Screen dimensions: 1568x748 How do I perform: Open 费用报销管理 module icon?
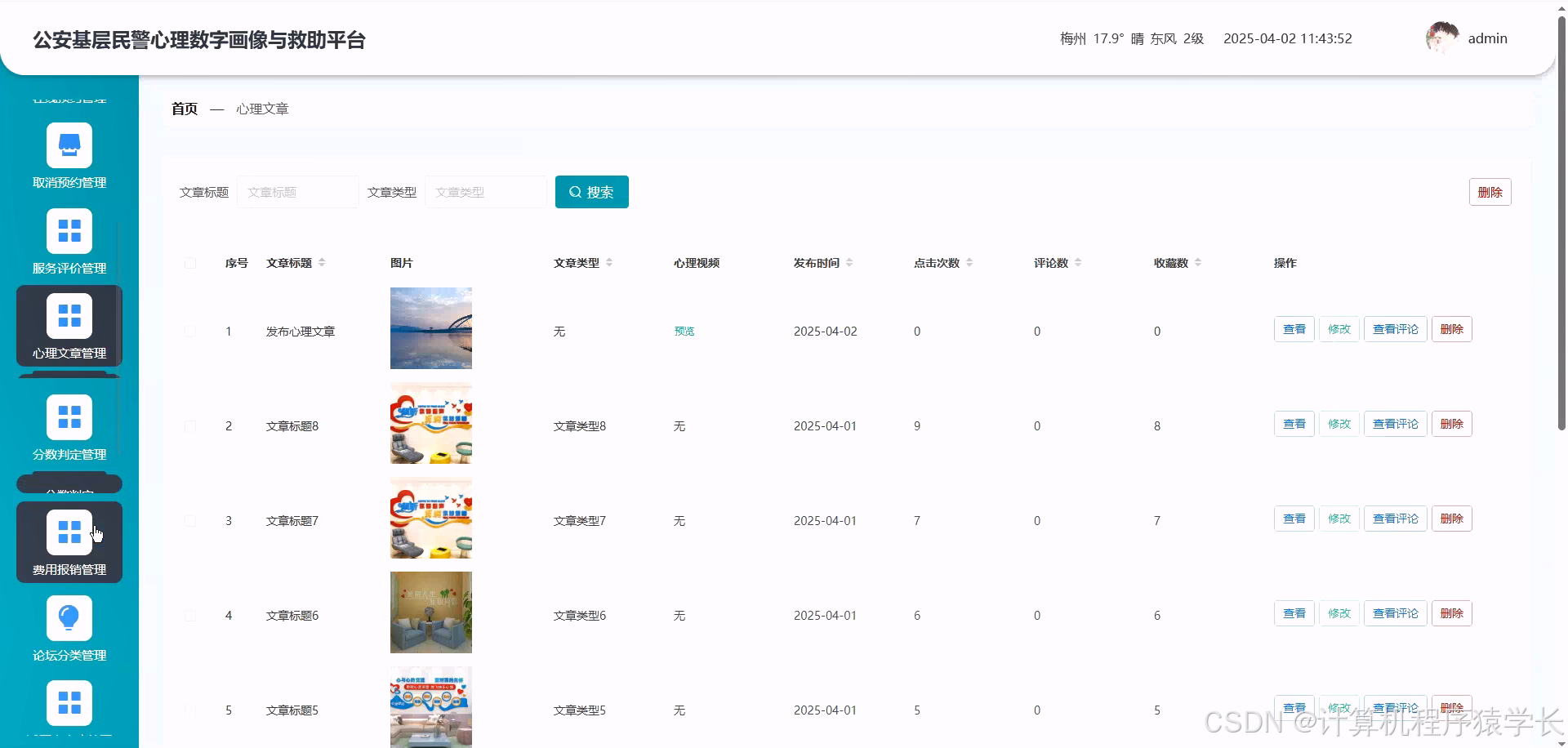[69, 532]
